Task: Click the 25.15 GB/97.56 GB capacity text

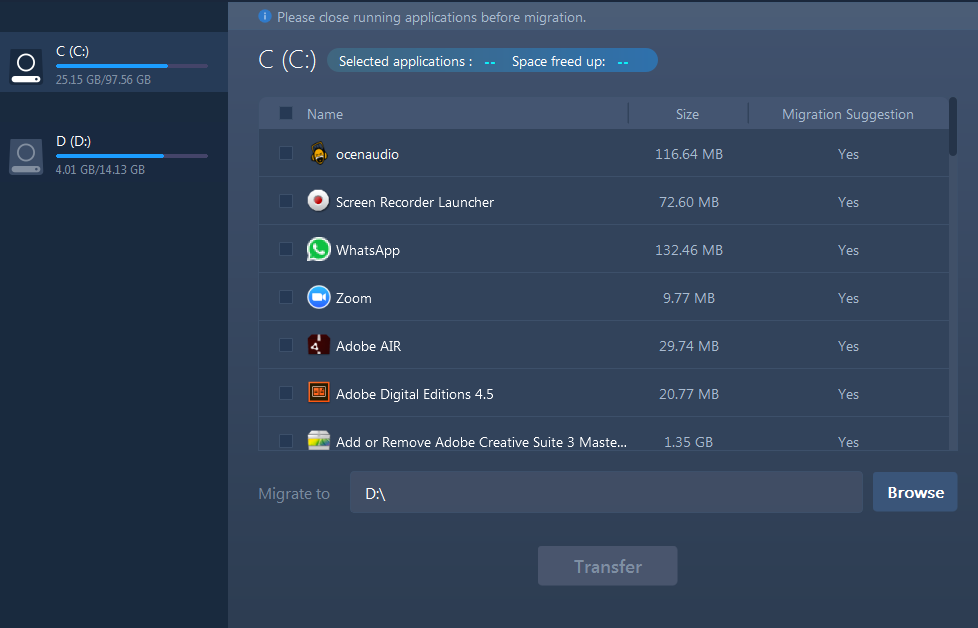Action: pyautogui.click(x=103, y=80)
